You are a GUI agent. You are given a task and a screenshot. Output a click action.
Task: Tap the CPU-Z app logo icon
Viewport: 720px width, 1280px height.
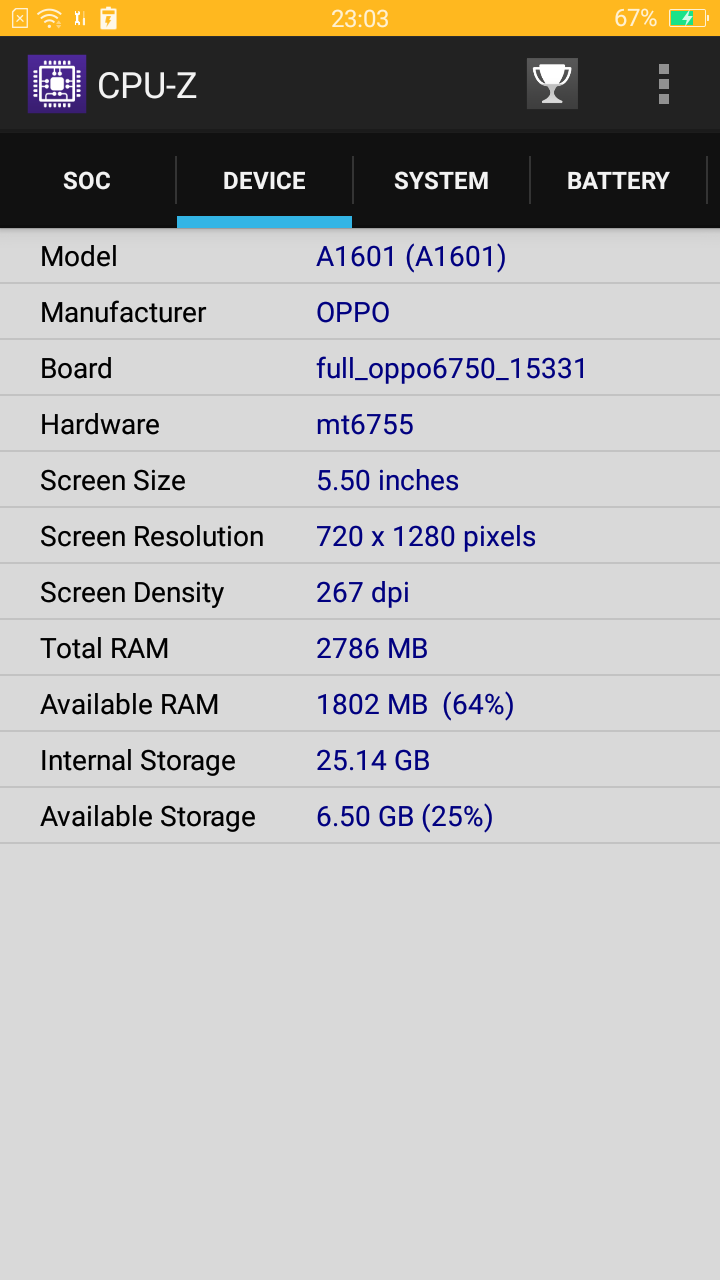[x=57, y=84]
